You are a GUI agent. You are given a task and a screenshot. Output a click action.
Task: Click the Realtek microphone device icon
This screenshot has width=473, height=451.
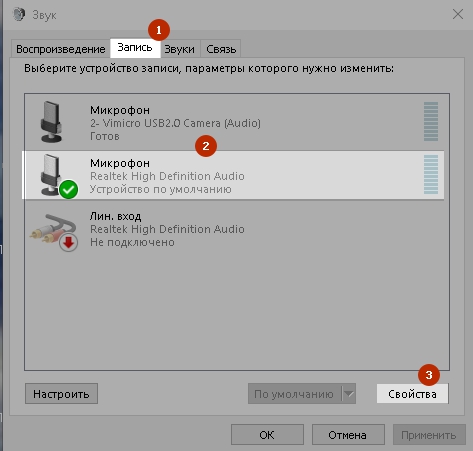pyautogui.click(x=51, y=174)
